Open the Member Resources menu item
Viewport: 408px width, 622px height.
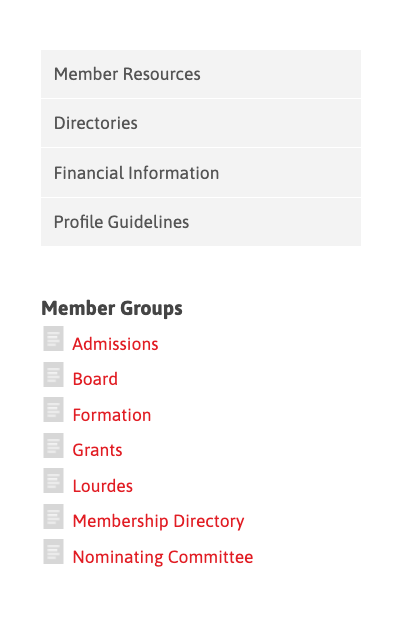tap(201, 74)
